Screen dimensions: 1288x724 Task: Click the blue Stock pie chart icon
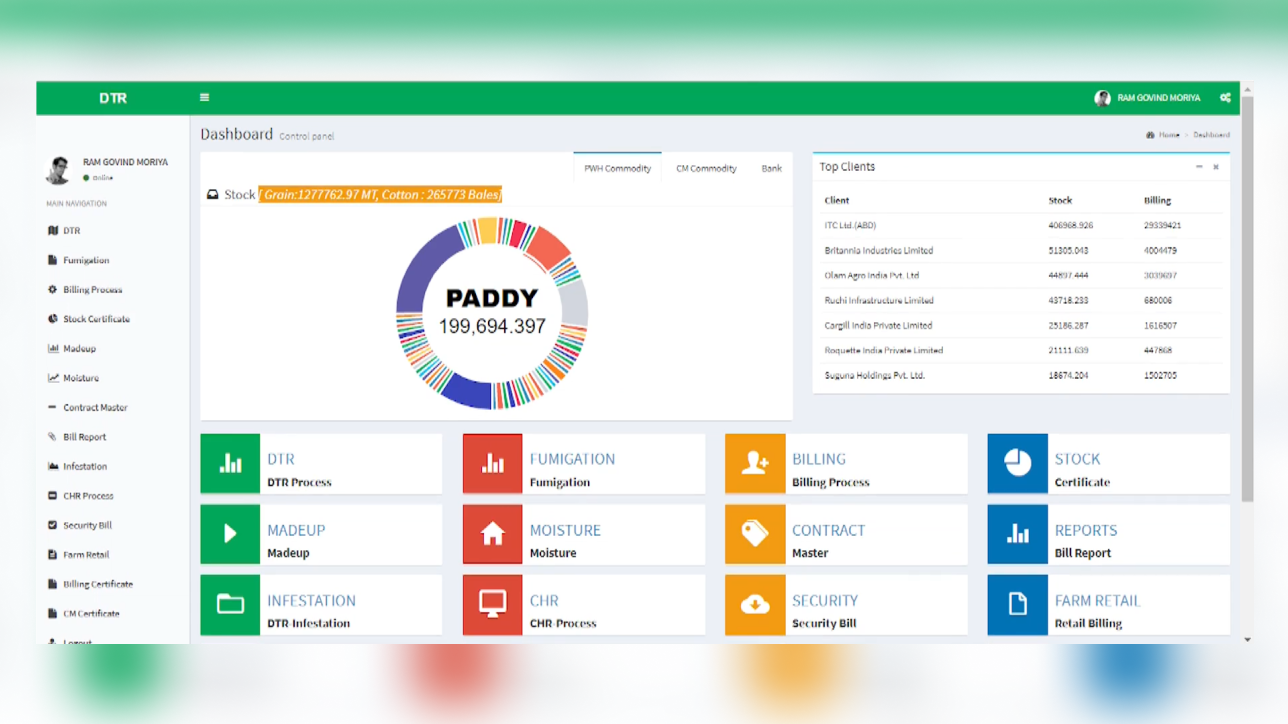[x=1017, y=464]
